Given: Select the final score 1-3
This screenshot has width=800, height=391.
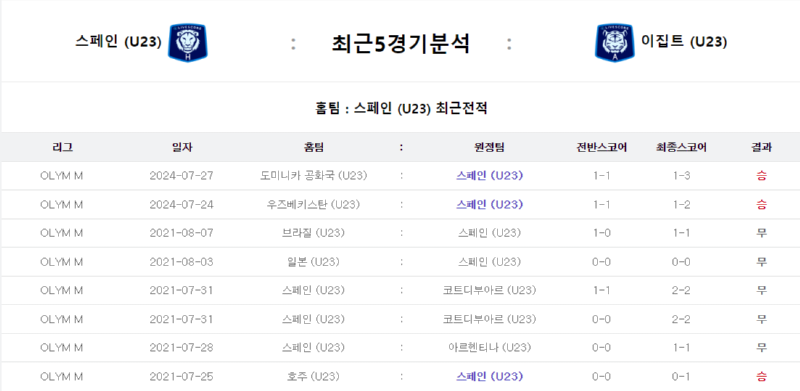Looking at the screenshot, I should (682, 176).
